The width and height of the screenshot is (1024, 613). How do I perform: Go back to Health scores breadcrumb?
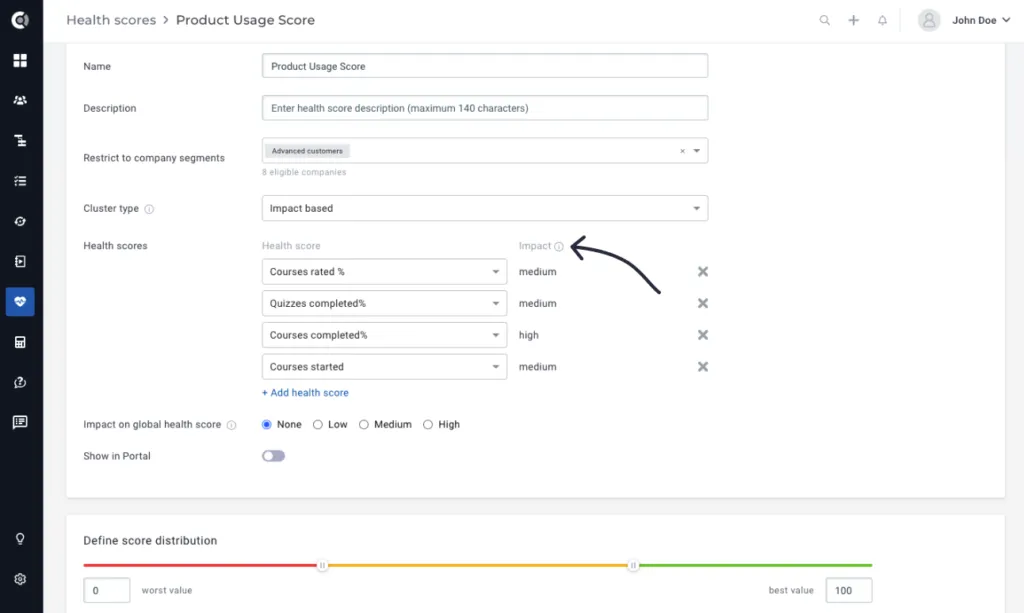(111, 20)
